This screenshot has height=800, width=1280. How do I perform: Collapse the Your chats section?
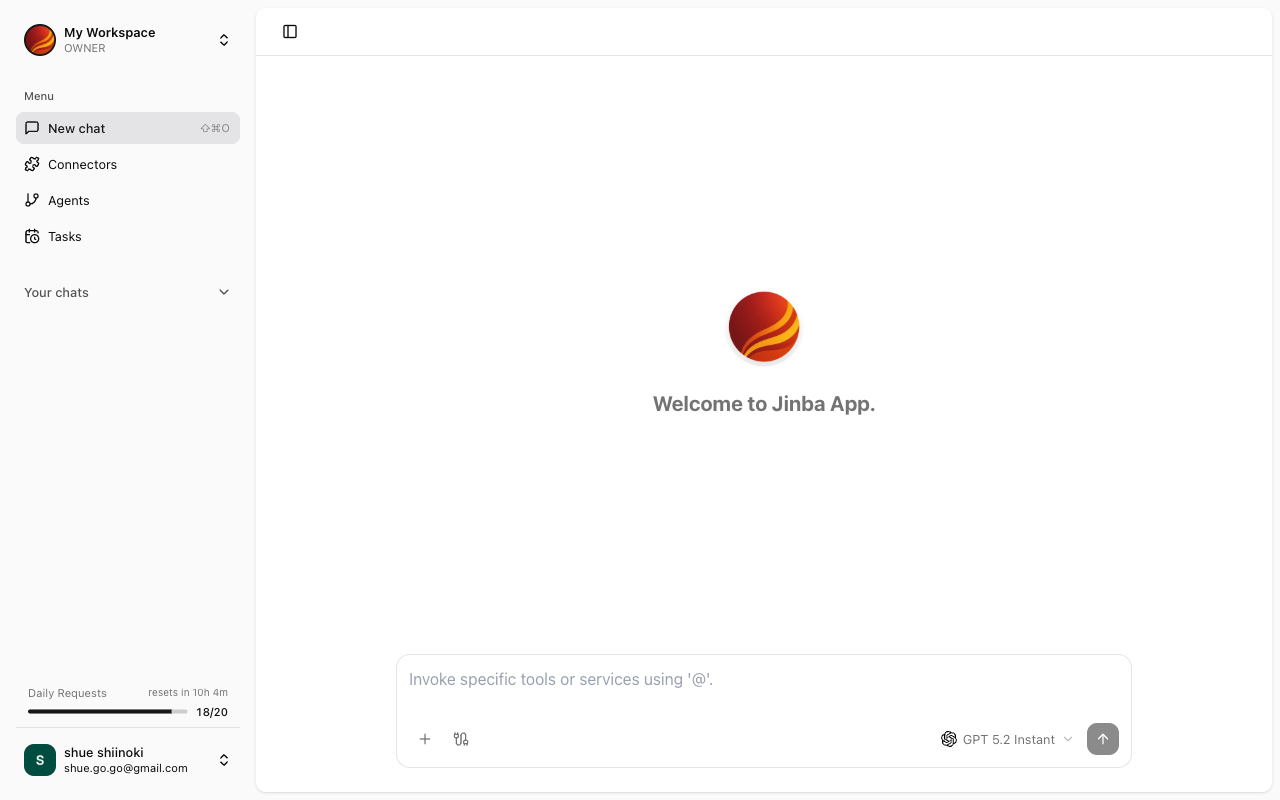(x=224, y=292)
